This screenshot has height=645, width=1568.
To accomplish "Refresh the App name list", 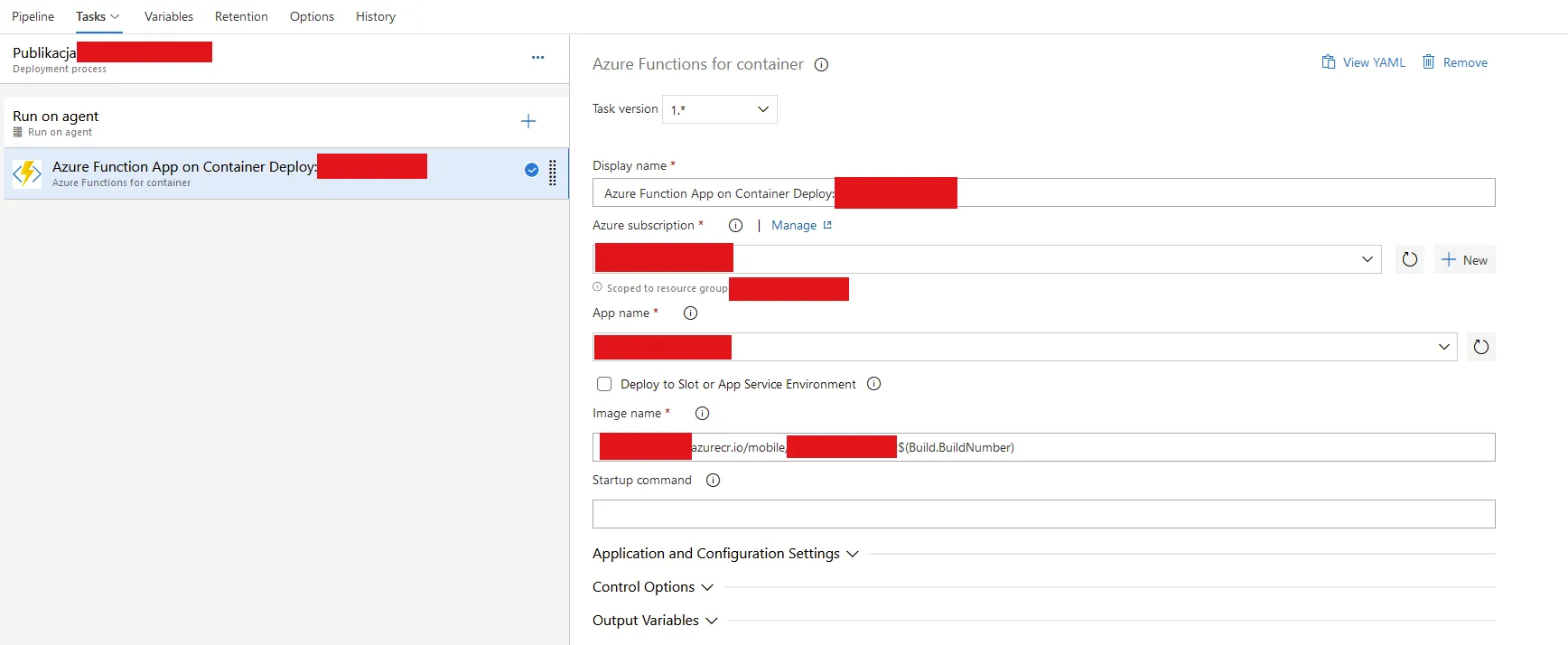I will (x=1480, y=347).
